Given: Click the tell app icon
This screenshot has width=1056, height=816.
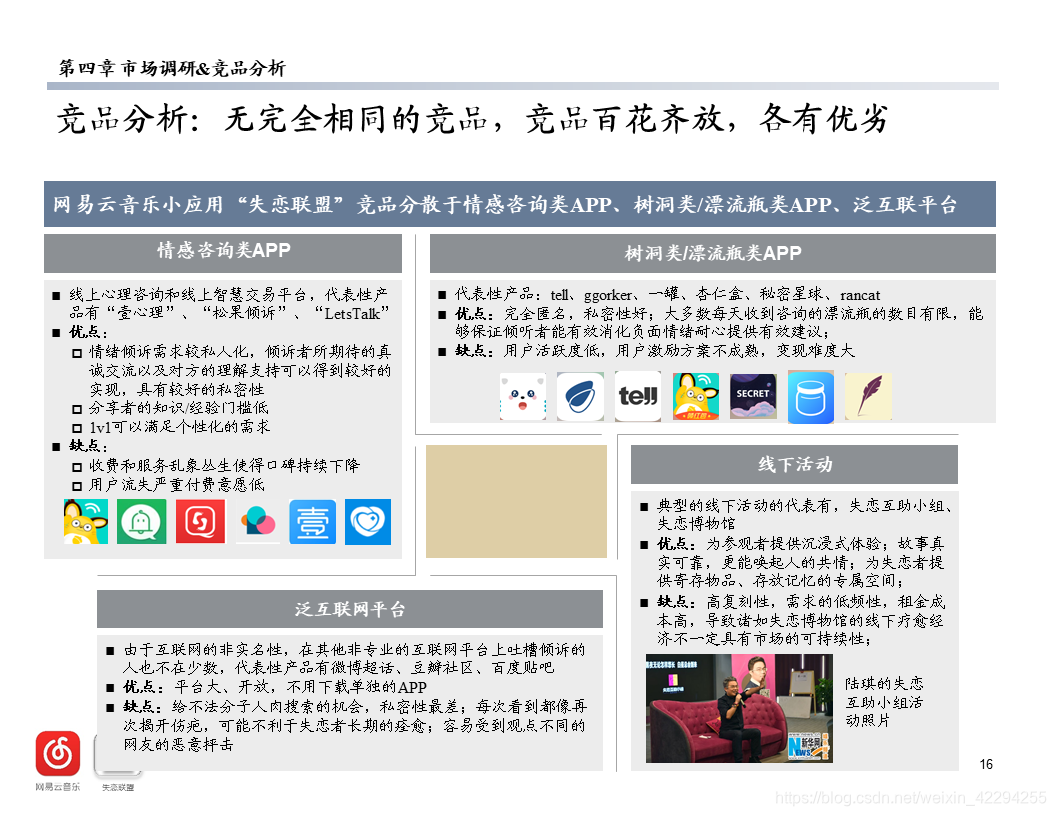Looking at the screenshot, I should (638, 397).
